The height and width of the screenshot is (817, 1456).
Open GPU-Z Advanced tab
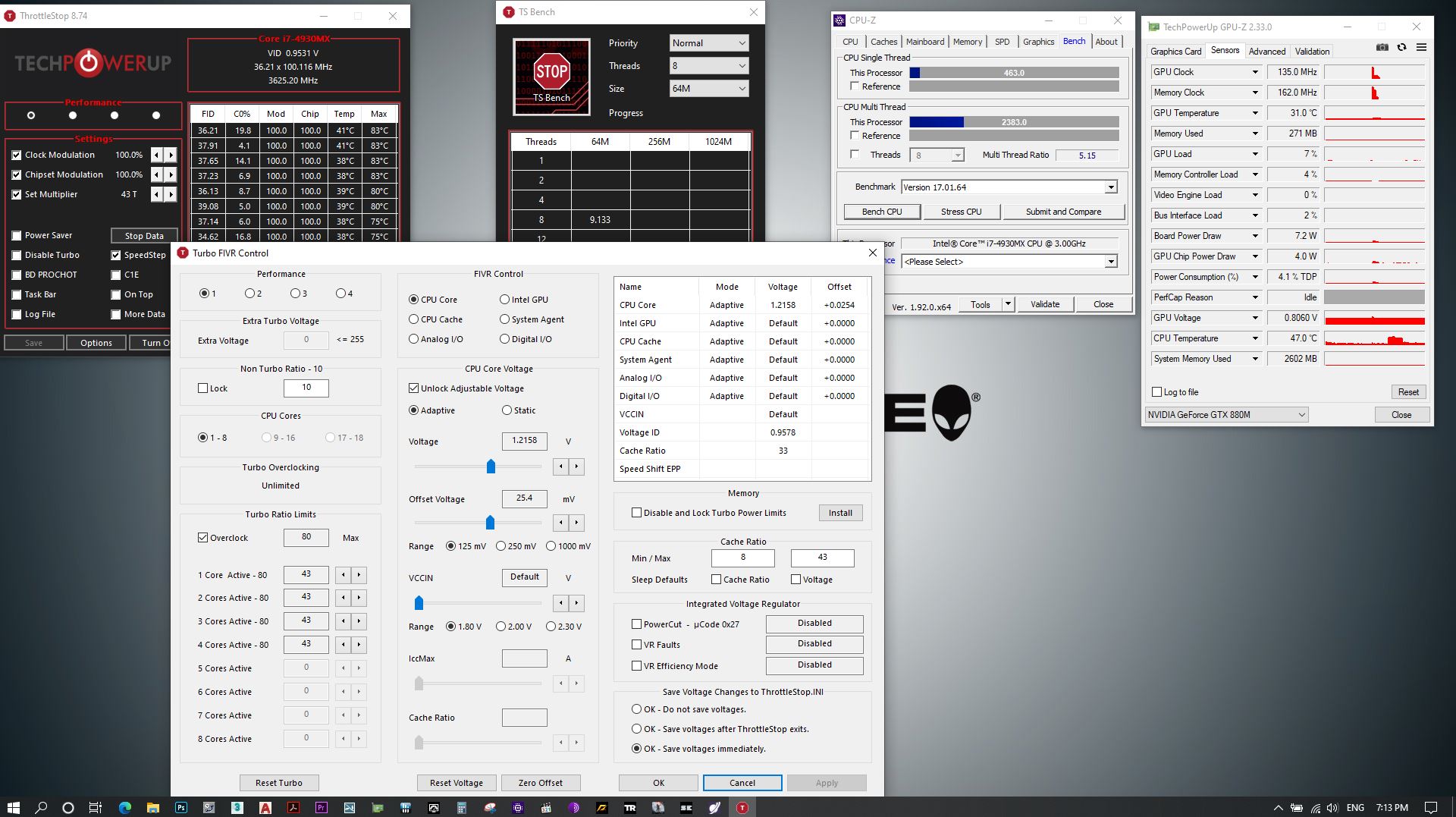click(1266, 52)
